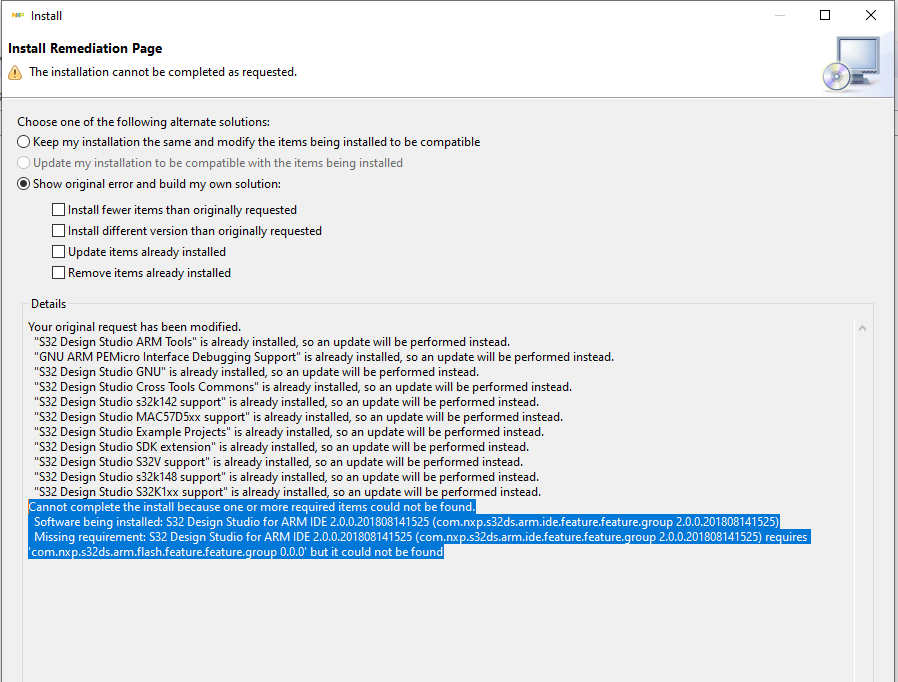Image resolution: width=898 pixels, height=682 pixels.
Task: Check Install different version than originally requested
Action: 58,230
